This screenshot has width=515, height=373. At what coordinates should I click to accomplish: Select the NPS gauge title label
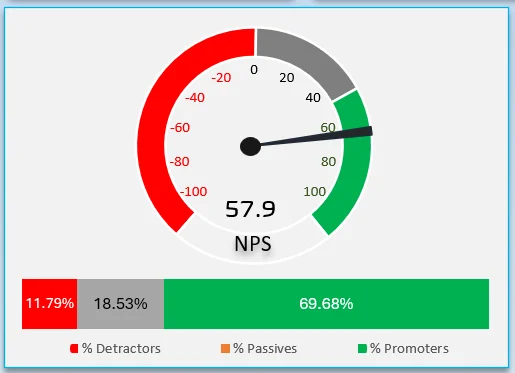253,244
